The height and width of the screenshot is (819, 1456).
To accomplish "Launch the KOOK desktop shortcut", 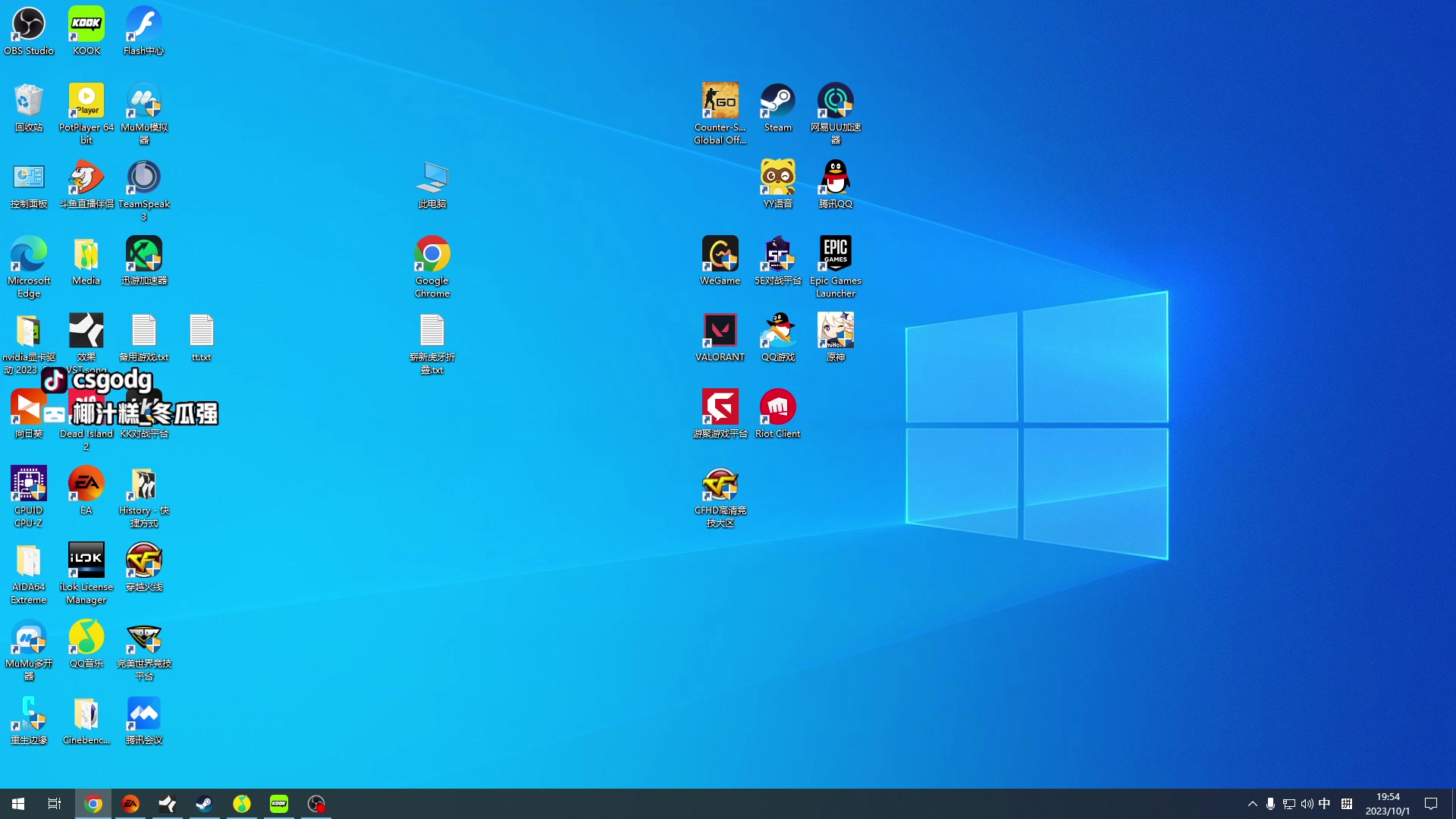I will pyautogui.click(x=86, y=31).
